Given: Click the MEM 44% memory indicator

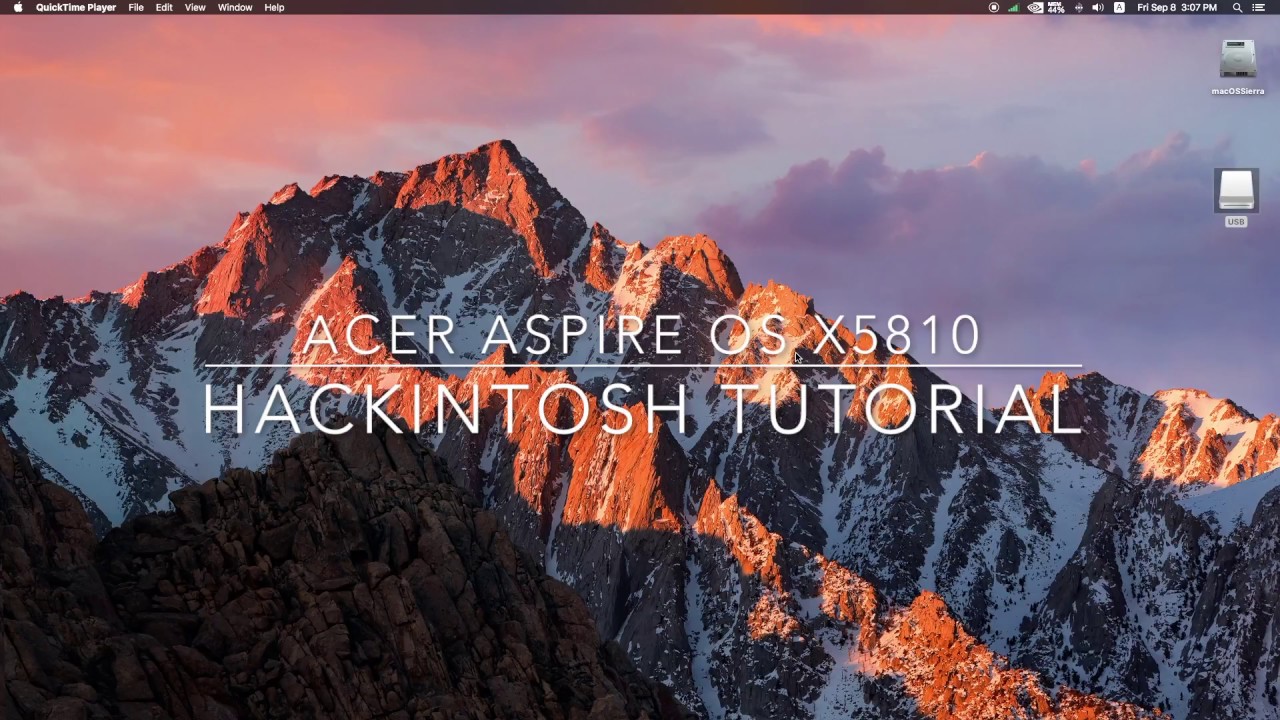Looking at the screenshot, I should click(1056, 7).
